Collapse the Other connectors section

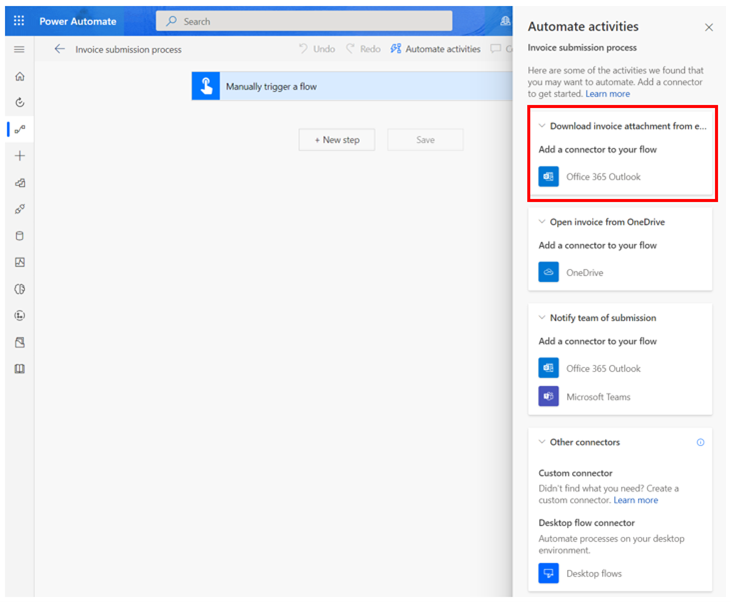point(542,442)
